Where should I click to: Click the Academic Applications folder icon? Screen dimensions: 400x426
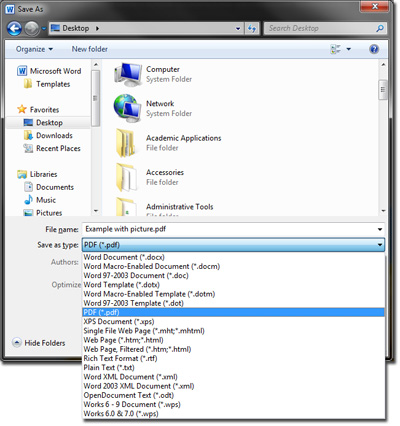(x=126, y=143)
